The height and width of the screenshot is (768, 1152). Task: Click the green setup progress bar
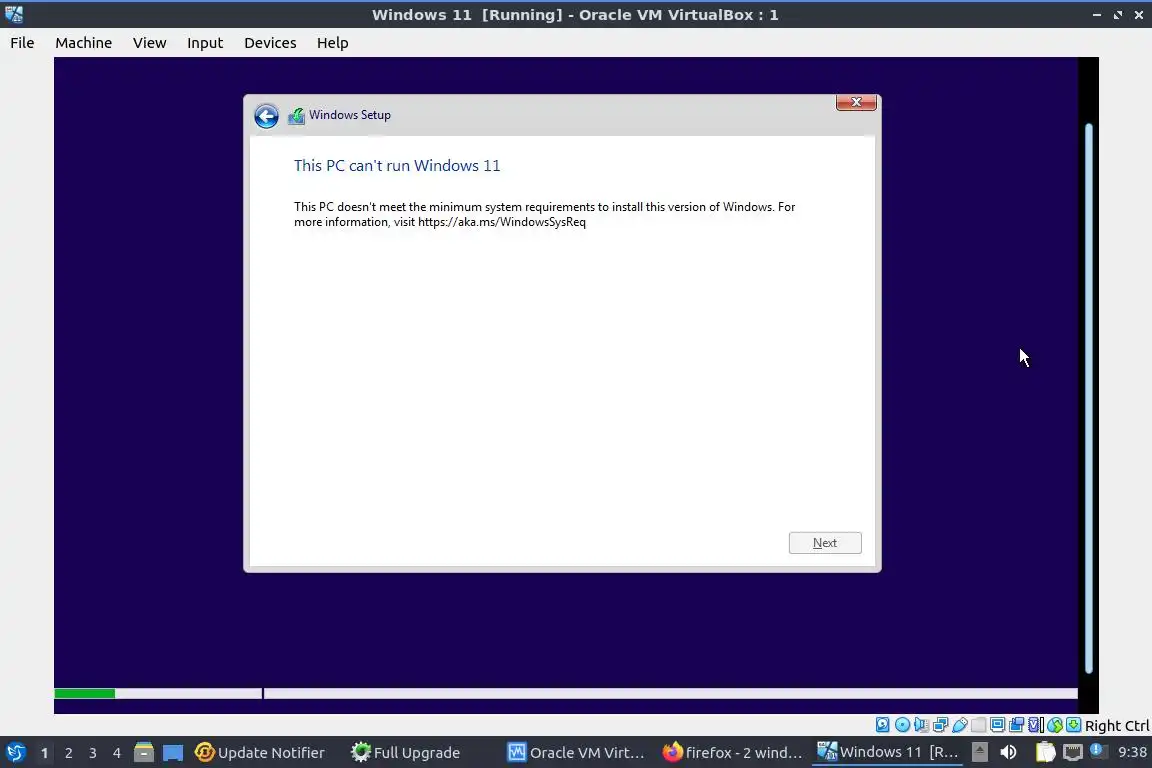tap(84, 693)
